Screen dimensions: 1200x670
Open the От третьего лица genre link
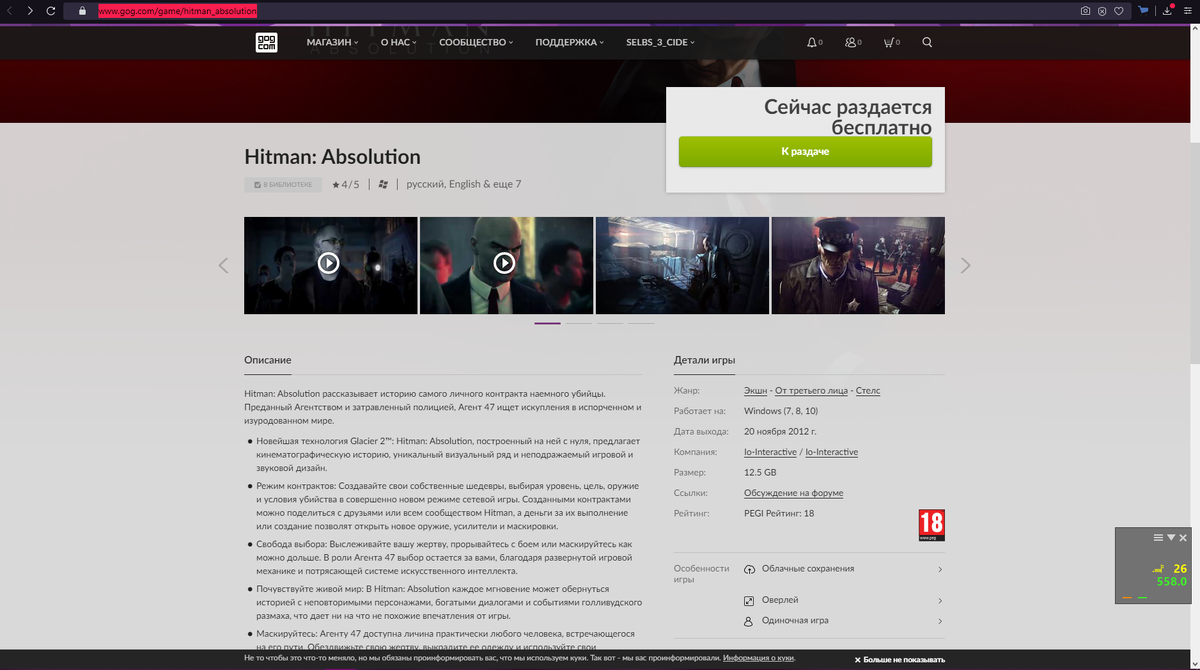tap(811, 391)
